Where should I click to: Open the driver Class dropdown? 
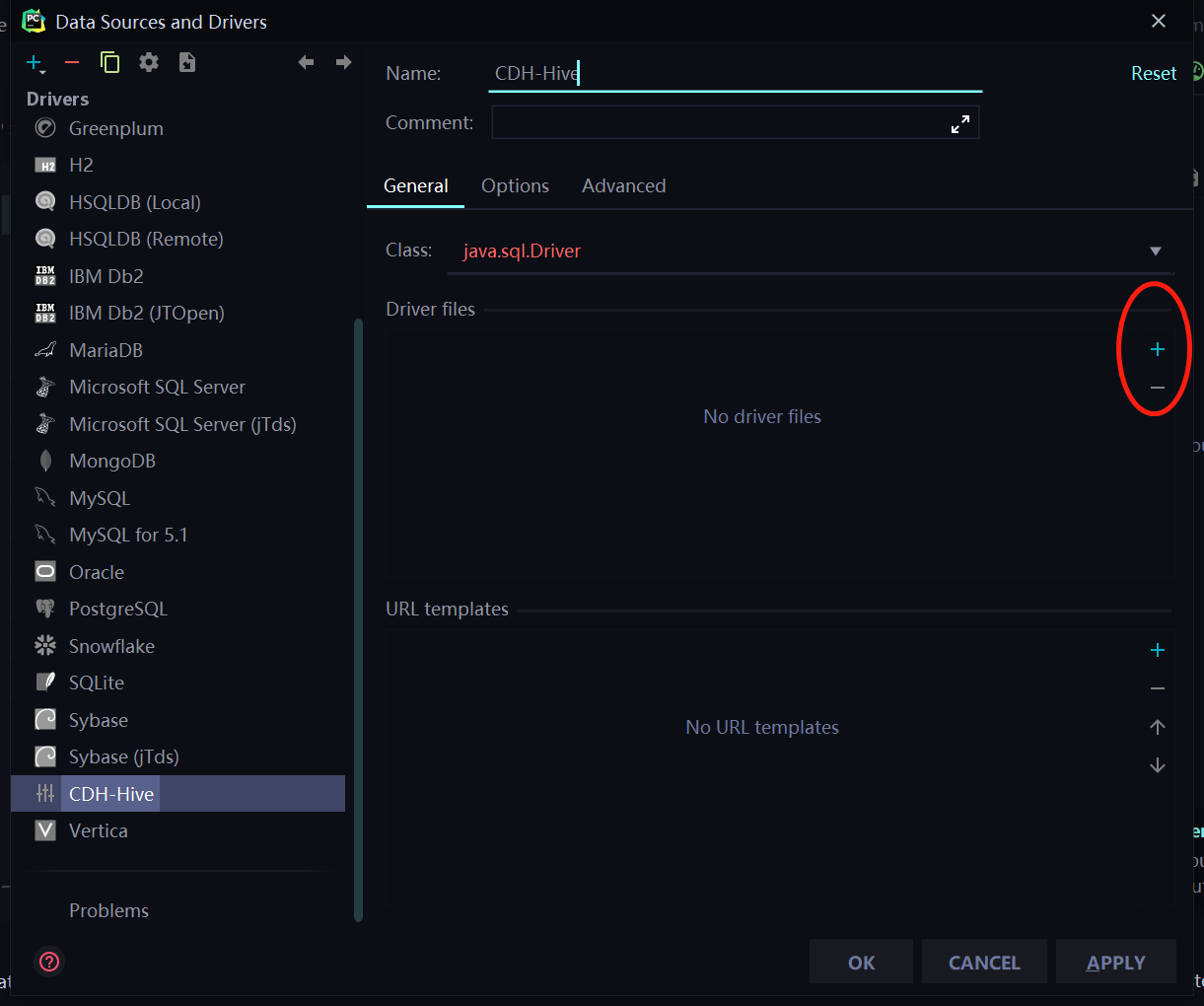(x=1156, y=251)
